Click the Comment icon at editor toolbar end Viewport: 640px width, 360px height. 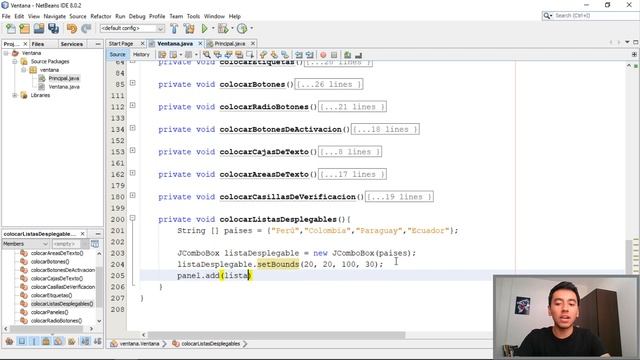(x=358, y=55)
